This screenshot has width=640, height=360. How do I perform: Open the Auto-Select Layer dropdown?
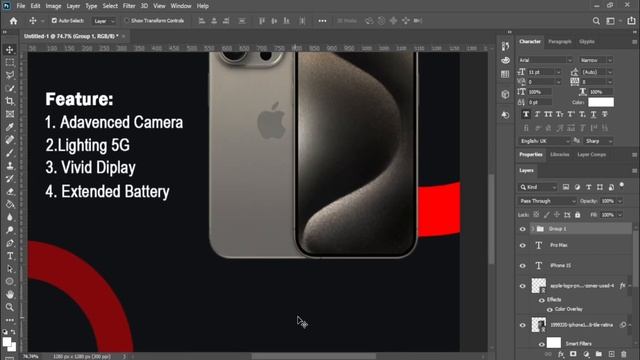[x=104, y=21]
